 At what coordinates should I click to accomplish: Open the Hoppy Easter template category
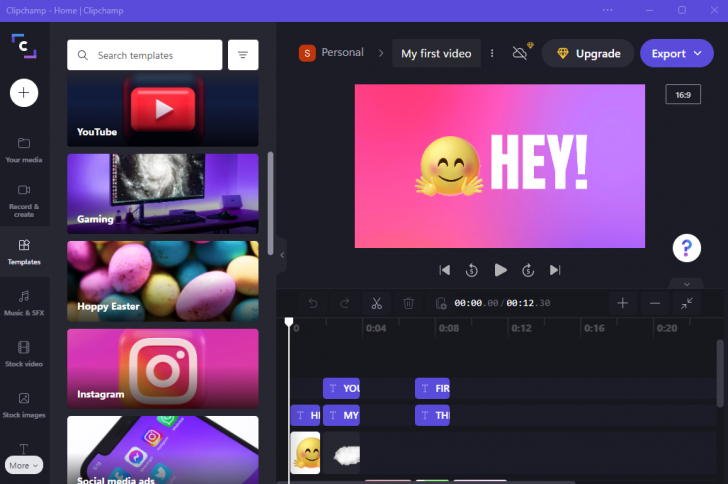pos(162,281)
